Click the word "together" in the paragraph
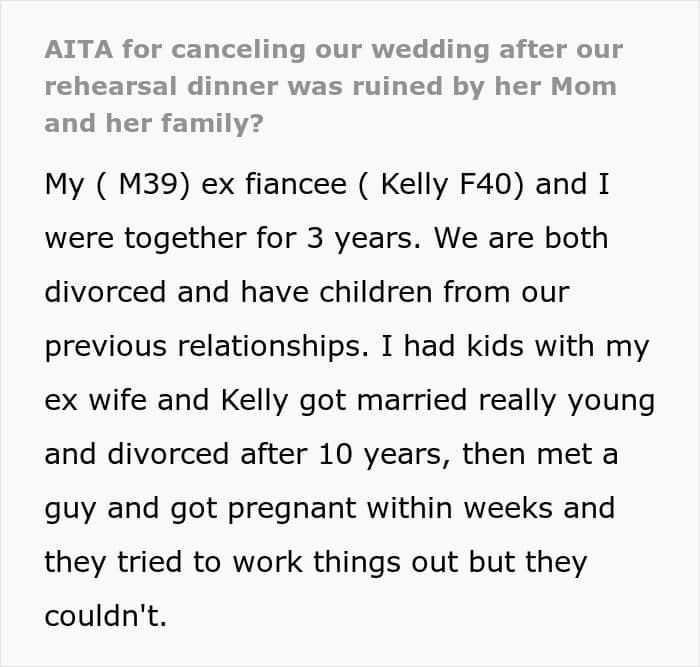The width and height of the screenshot is (700, 667). point(176,240)
